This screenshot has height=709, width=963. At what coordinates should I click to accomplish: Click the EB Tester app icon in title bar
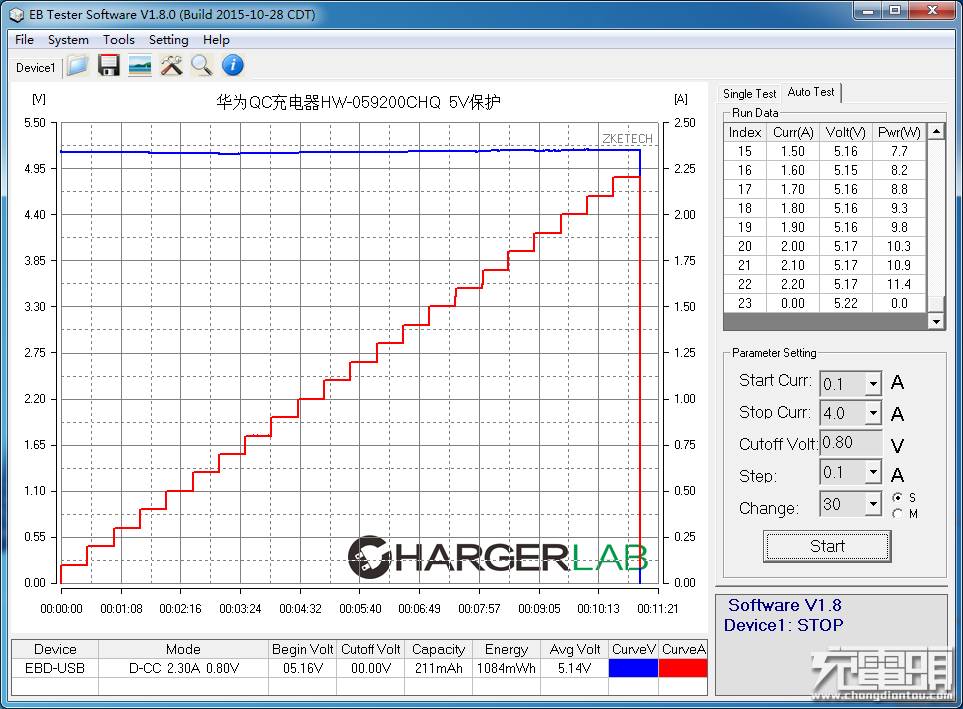(x=17, y=14)
